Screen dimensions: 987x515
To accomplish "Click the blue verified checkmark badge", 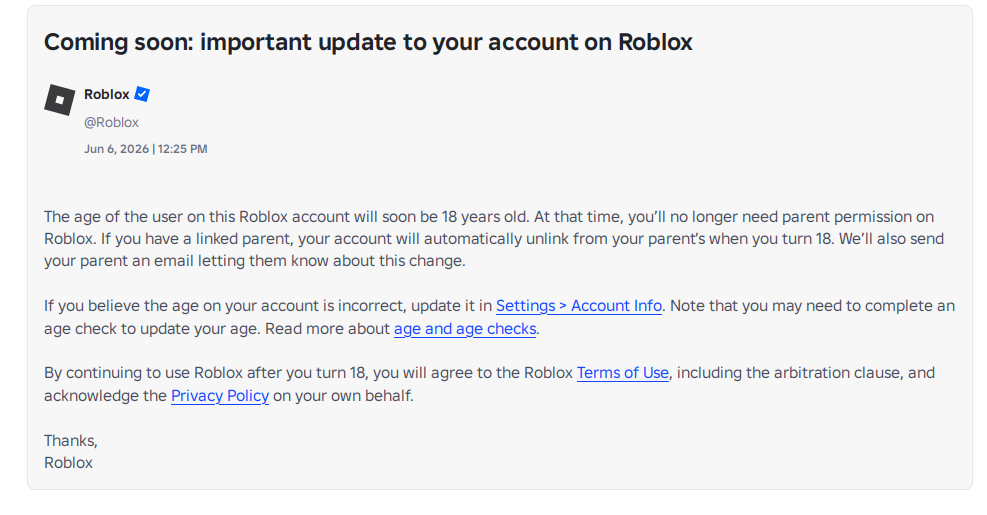I will pyautogui.click(x=142, y=94).
